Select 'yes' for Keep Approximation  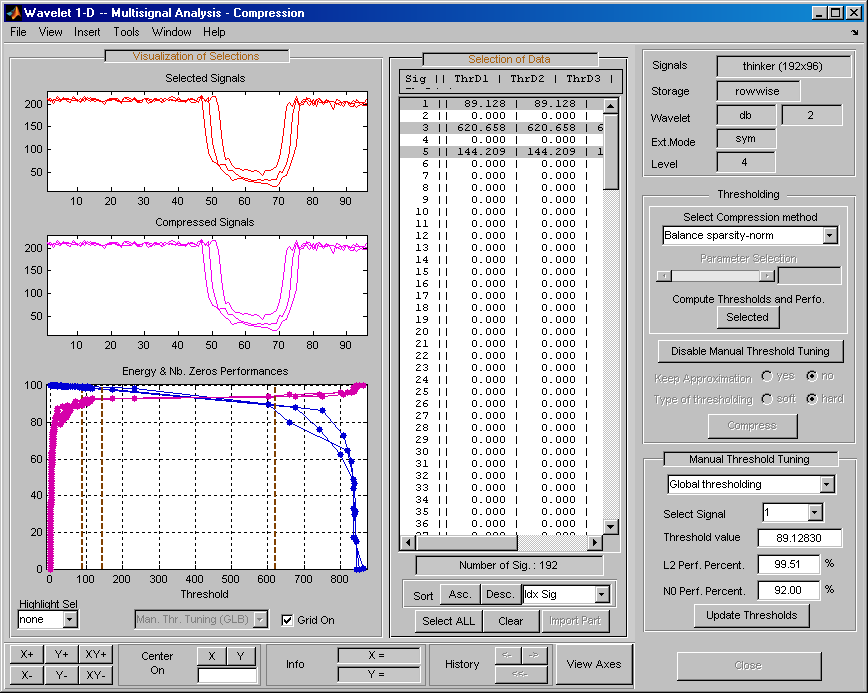click(x=768, y=377)
